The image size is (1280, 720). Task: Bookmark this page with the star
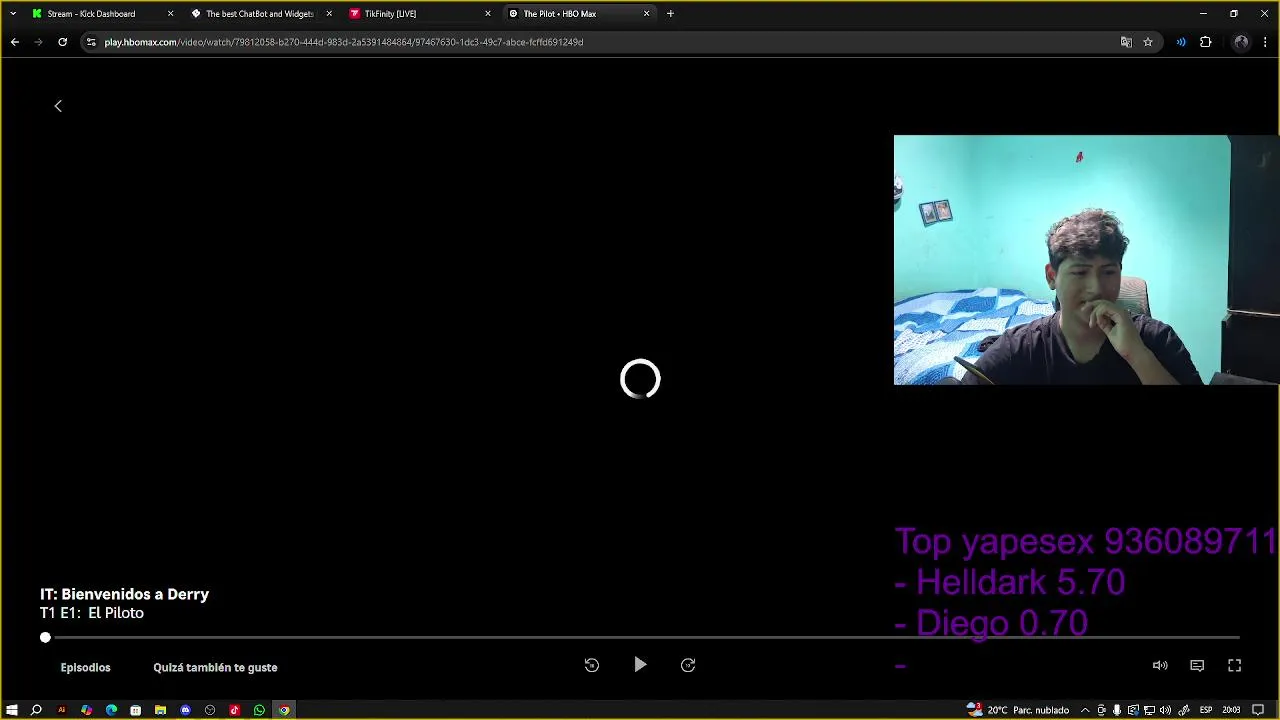coord(1148,42)
